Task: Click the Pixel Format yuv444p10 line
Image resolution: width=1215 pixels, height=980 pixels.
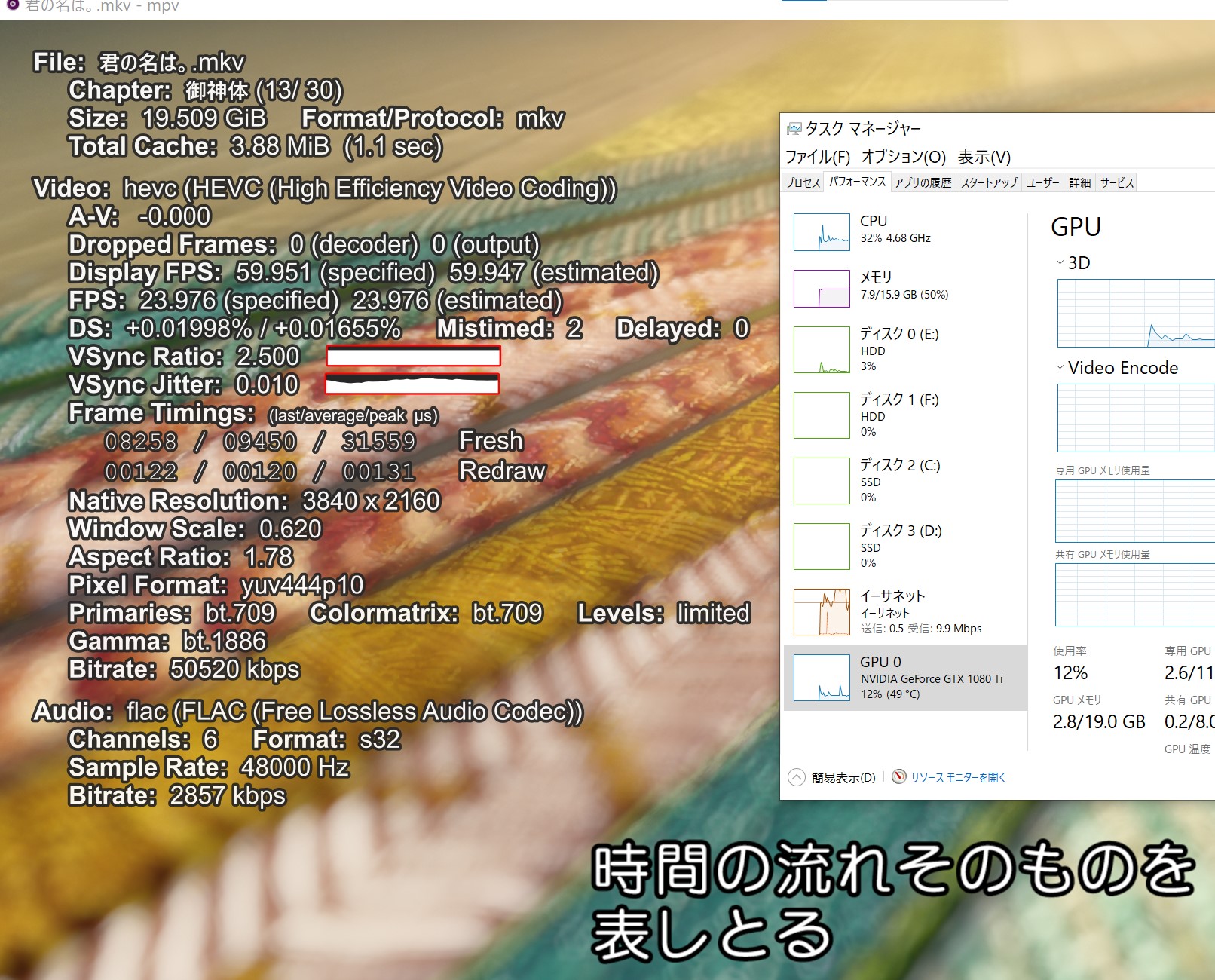Action: point(216,585)
